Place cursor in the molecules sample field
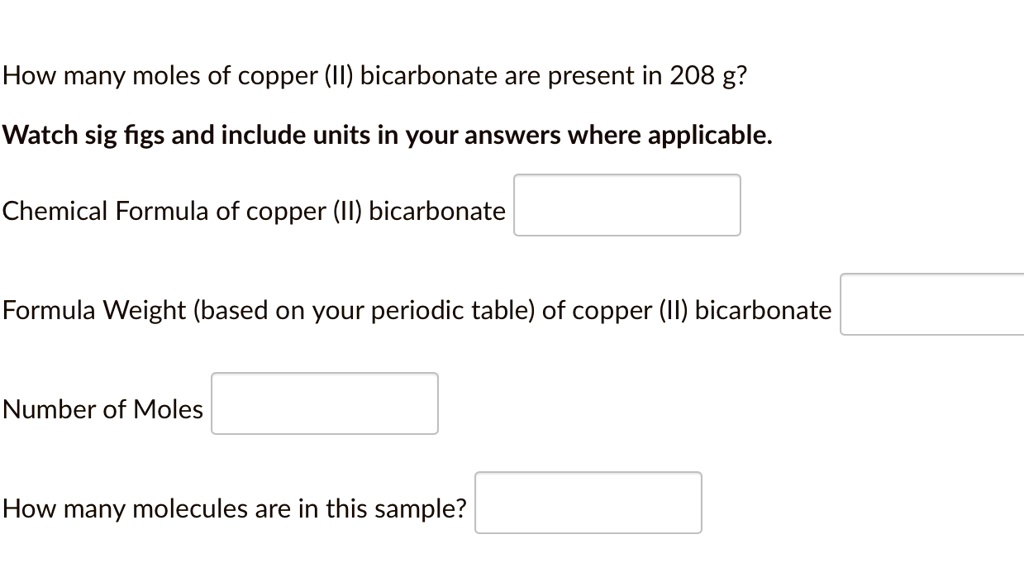This screenshot has height=587, width=1024. coord(588,502)
